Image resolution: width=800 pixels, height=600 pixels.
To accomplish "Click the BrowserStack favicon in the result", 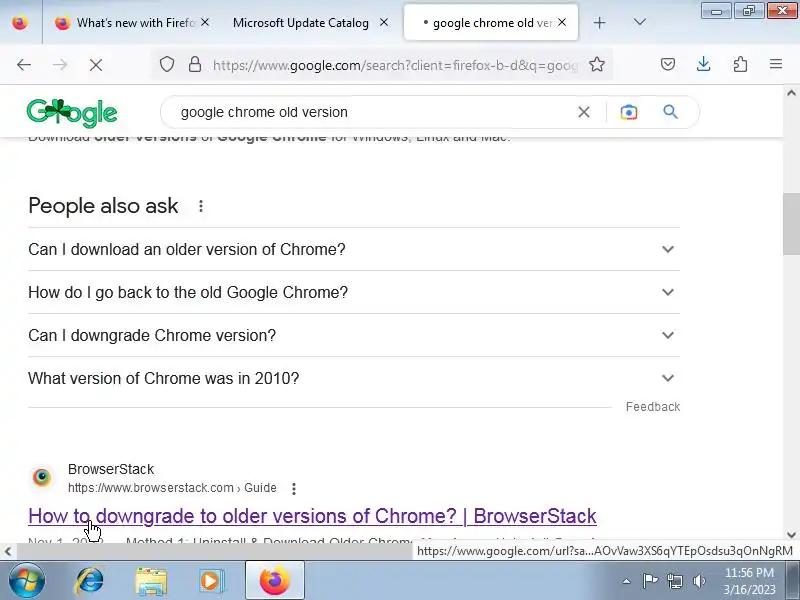I will tap(42, 478).
